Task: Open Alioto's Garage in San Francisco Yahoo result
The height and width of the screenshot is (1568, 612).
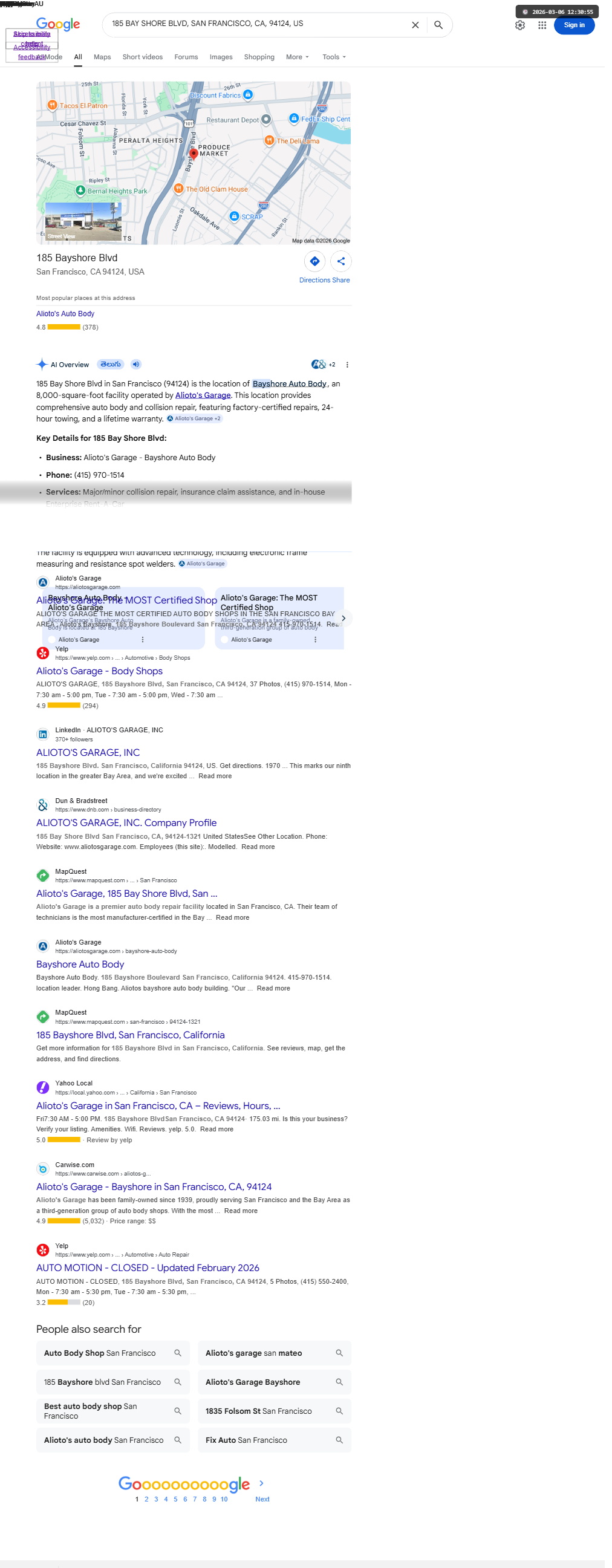Action: coord(158,1105)
